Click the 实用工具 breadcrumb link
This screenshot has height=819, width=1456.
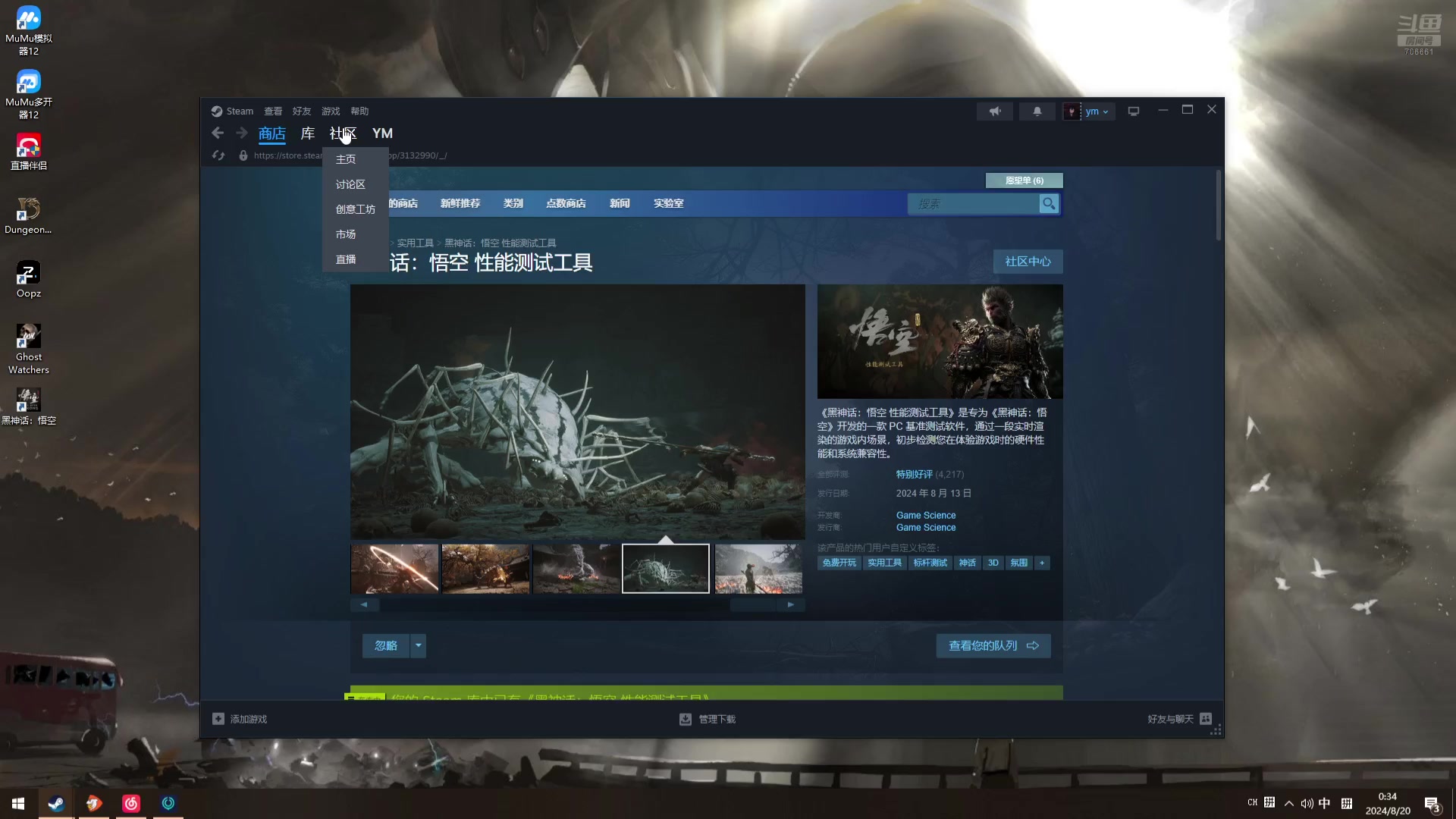tap(416, 243)
